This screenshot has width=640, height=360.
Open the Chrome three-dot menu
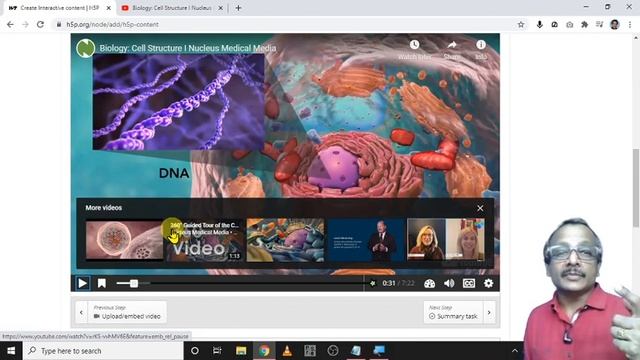(630, 24)
